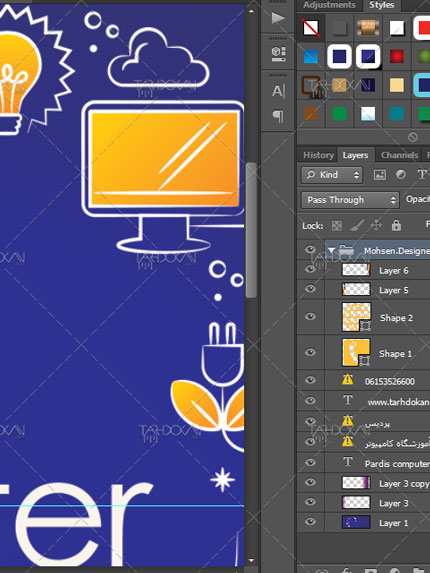This screenshot has width=430, height=573.
Task: Select the type layer filter icon
Action: [x=422, y=175]
